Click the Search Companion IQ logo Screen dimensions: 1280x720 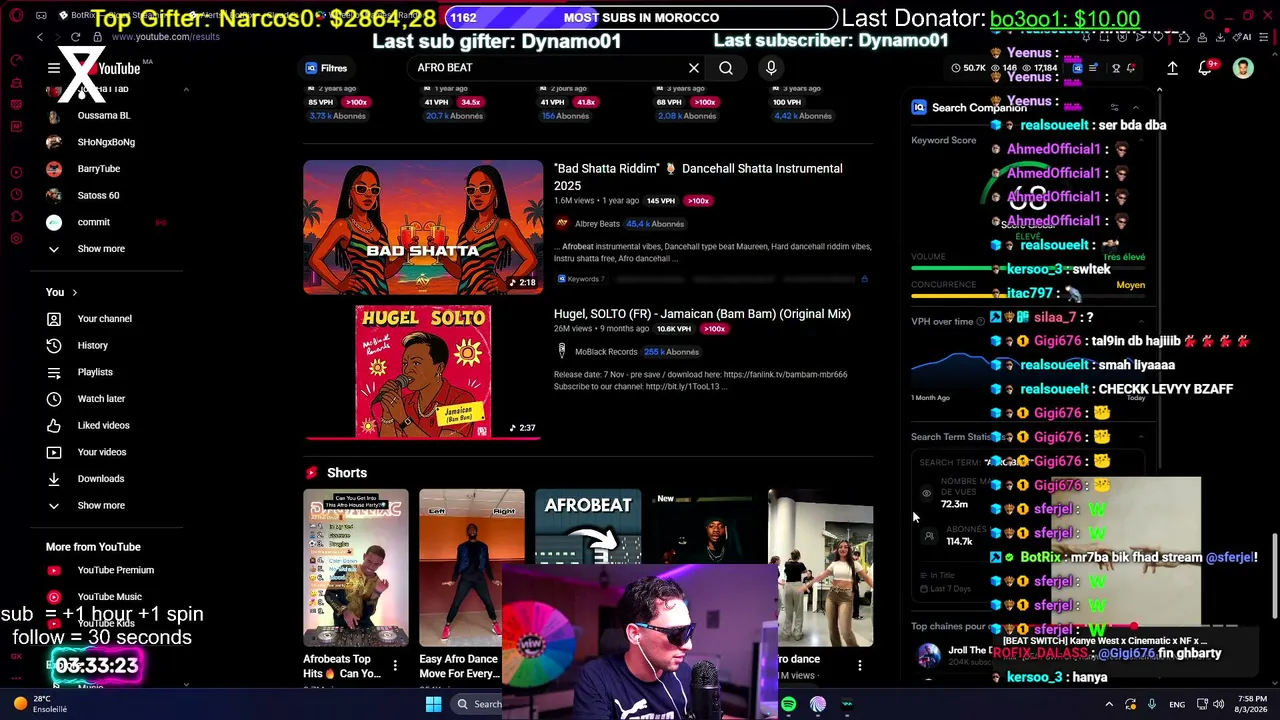point(919,108)
